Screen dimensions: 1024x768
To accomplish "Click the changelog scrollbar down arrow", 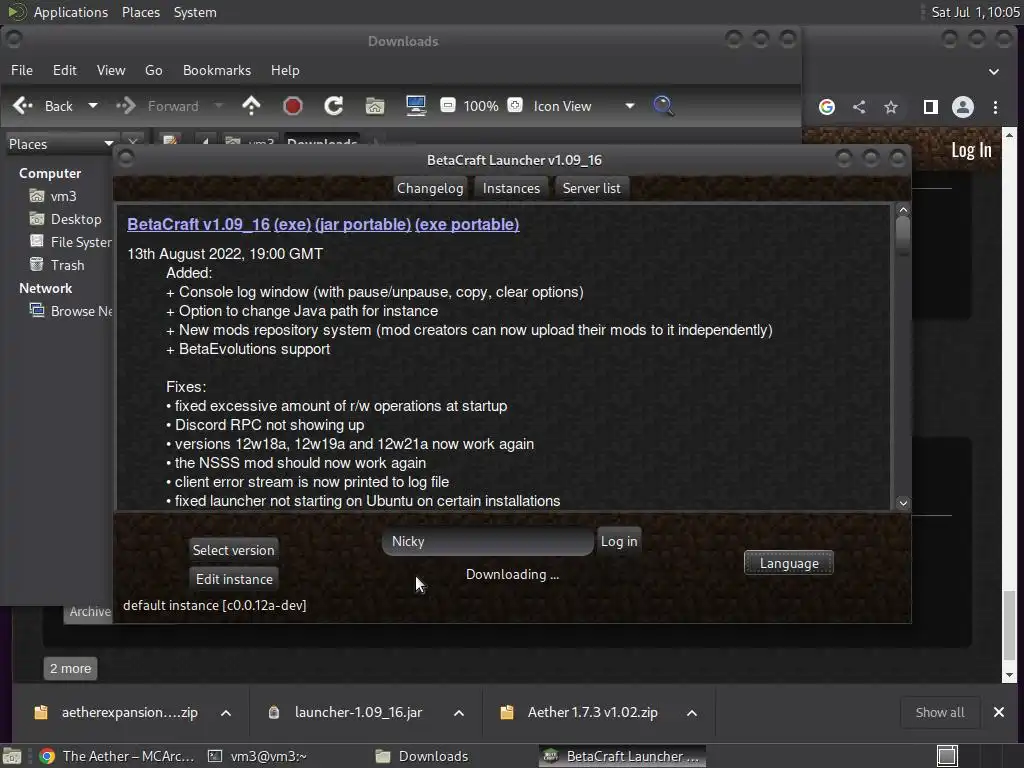I will click(903, 503).
